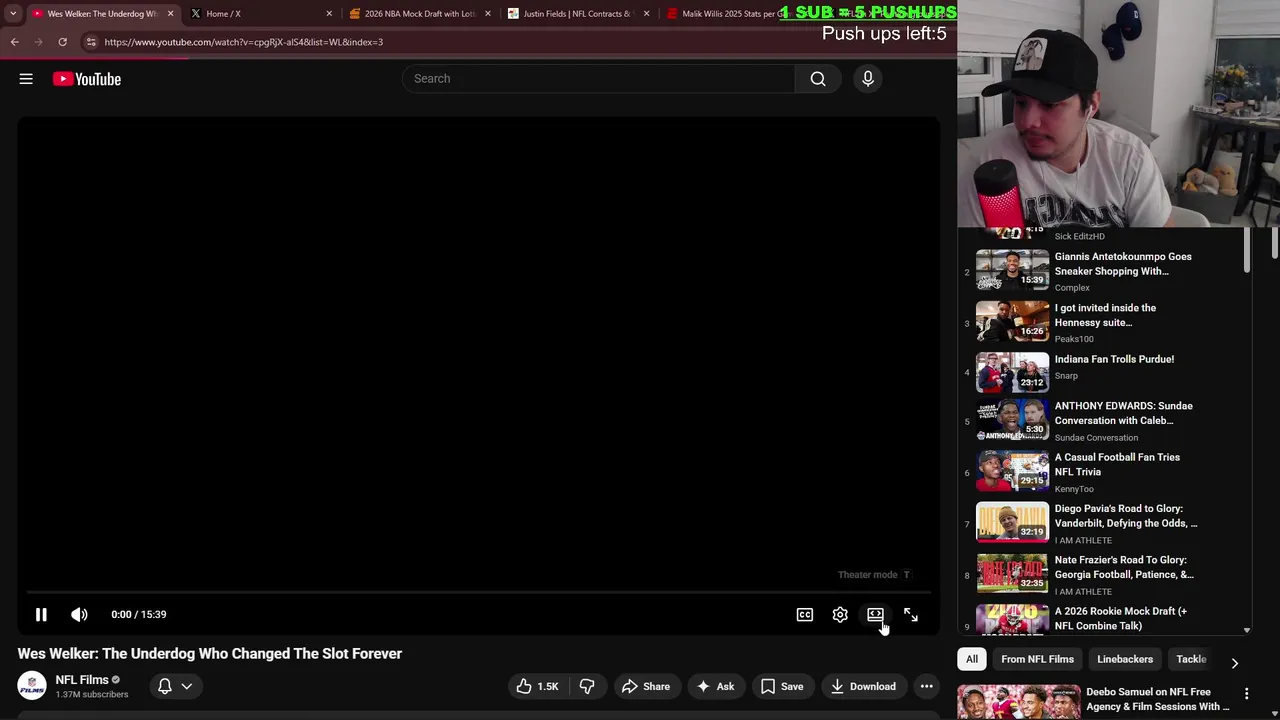Image resolution: width=1280 pixels, height=720 pixels.
Task: Open the browser tab list dropdown
Action: pyautogui.click(x=13, y=14)
